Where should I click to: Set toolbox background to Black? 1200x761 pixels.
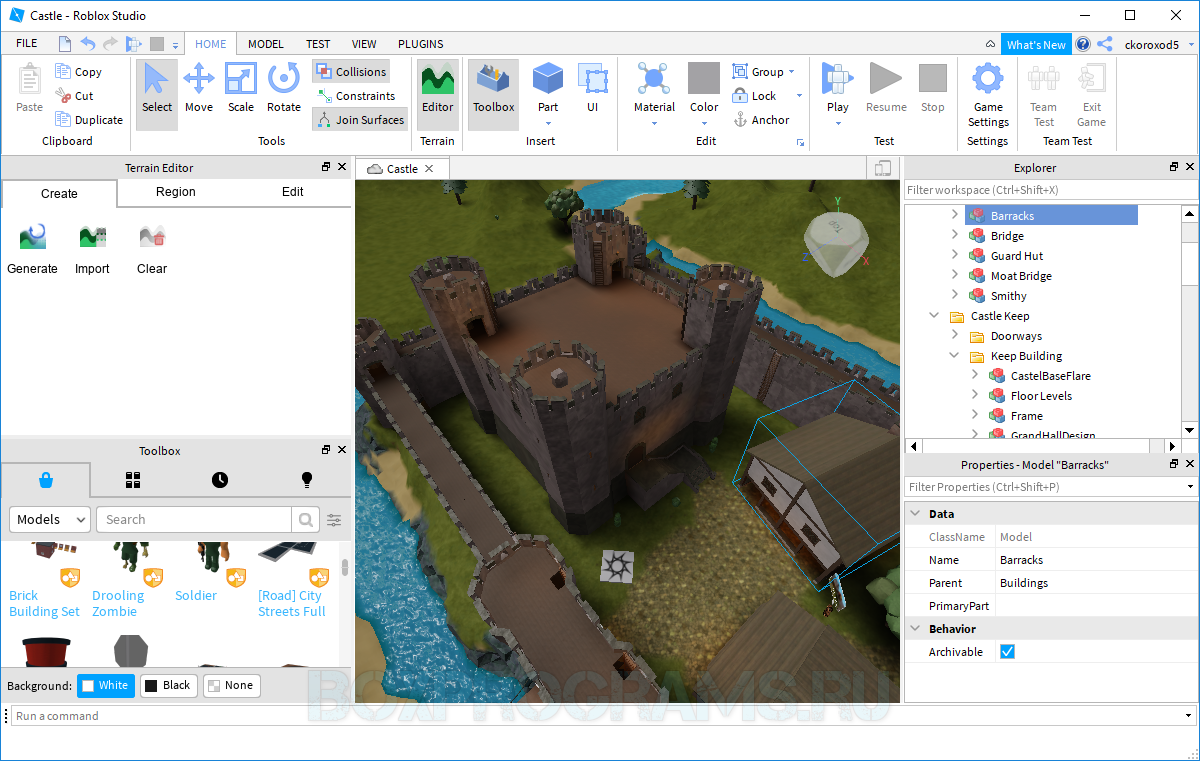point(167,686)
